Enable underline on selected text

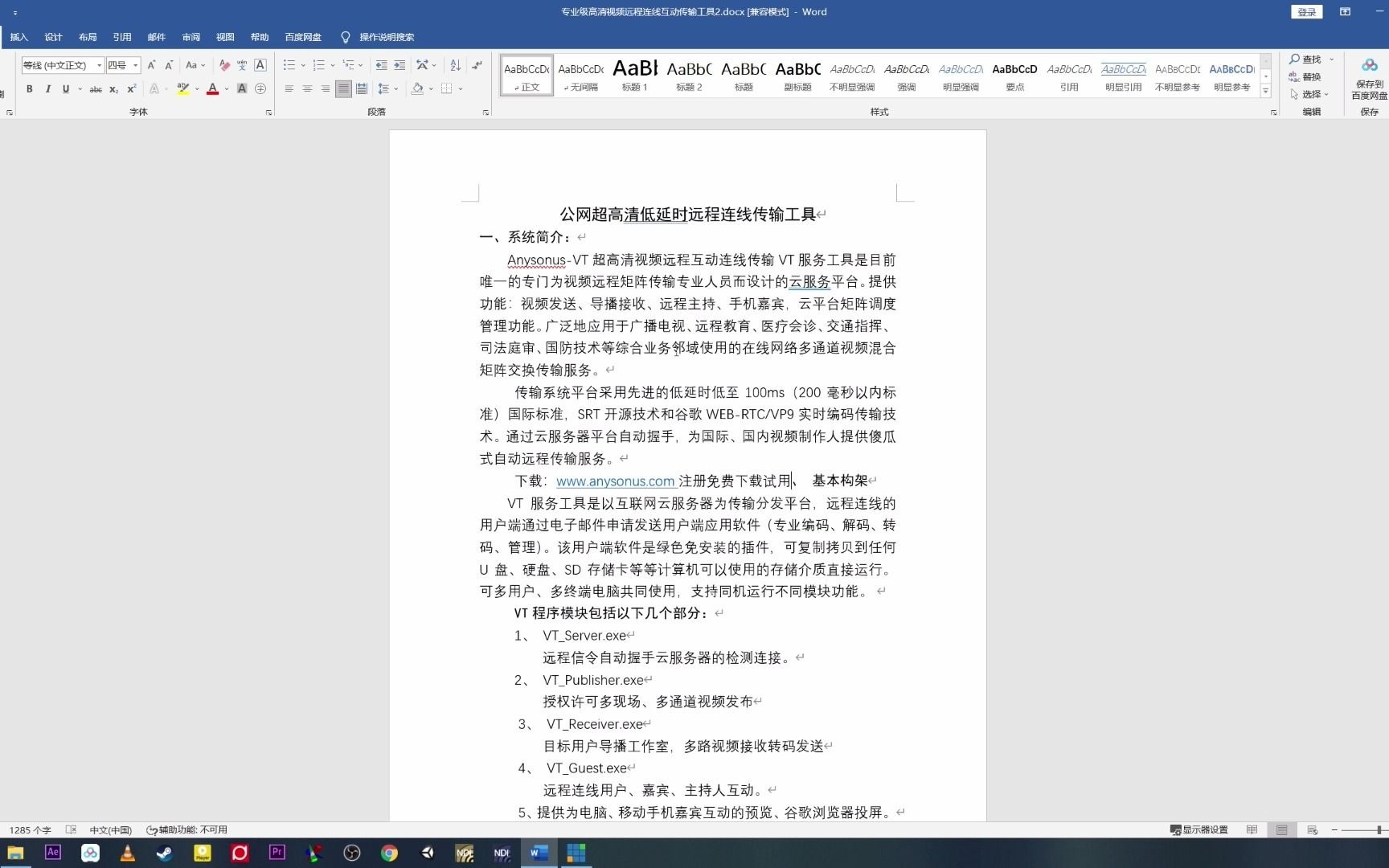tap(64, 89)
